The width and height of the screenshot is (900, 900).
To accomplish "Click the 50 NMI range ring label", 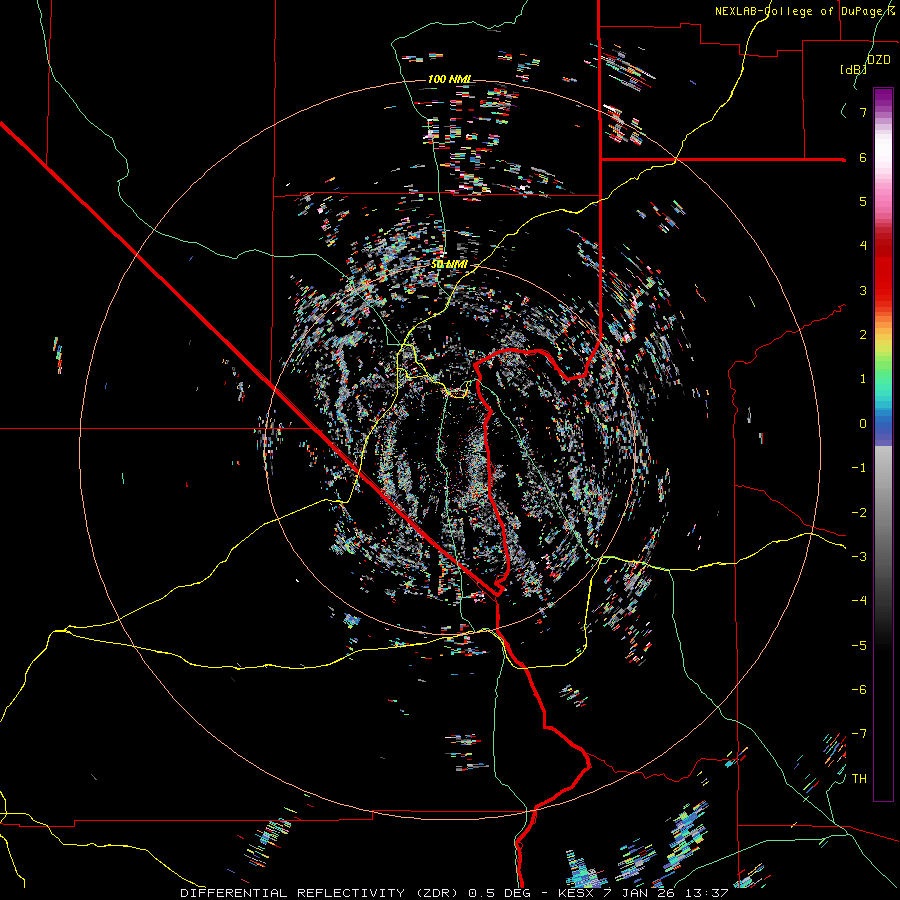I will [x=449, y=265].
